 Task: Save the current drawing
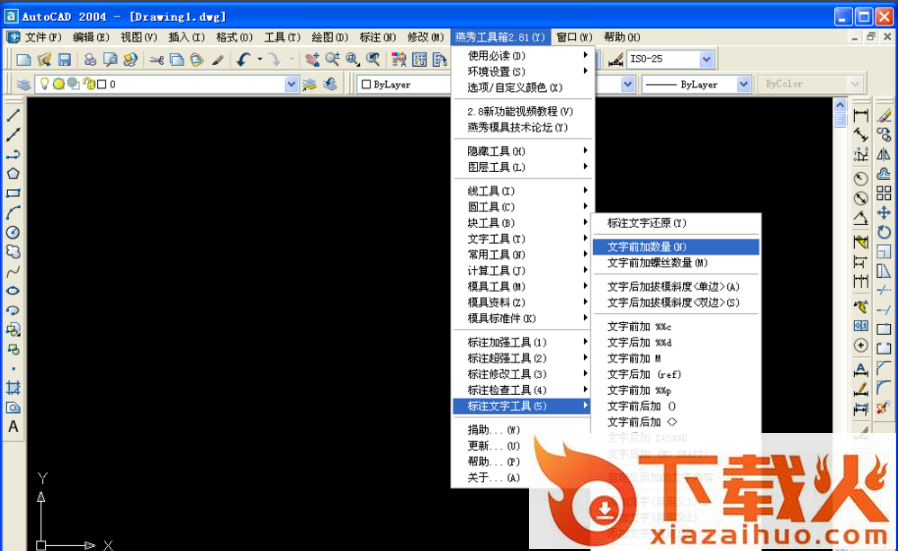64,59
